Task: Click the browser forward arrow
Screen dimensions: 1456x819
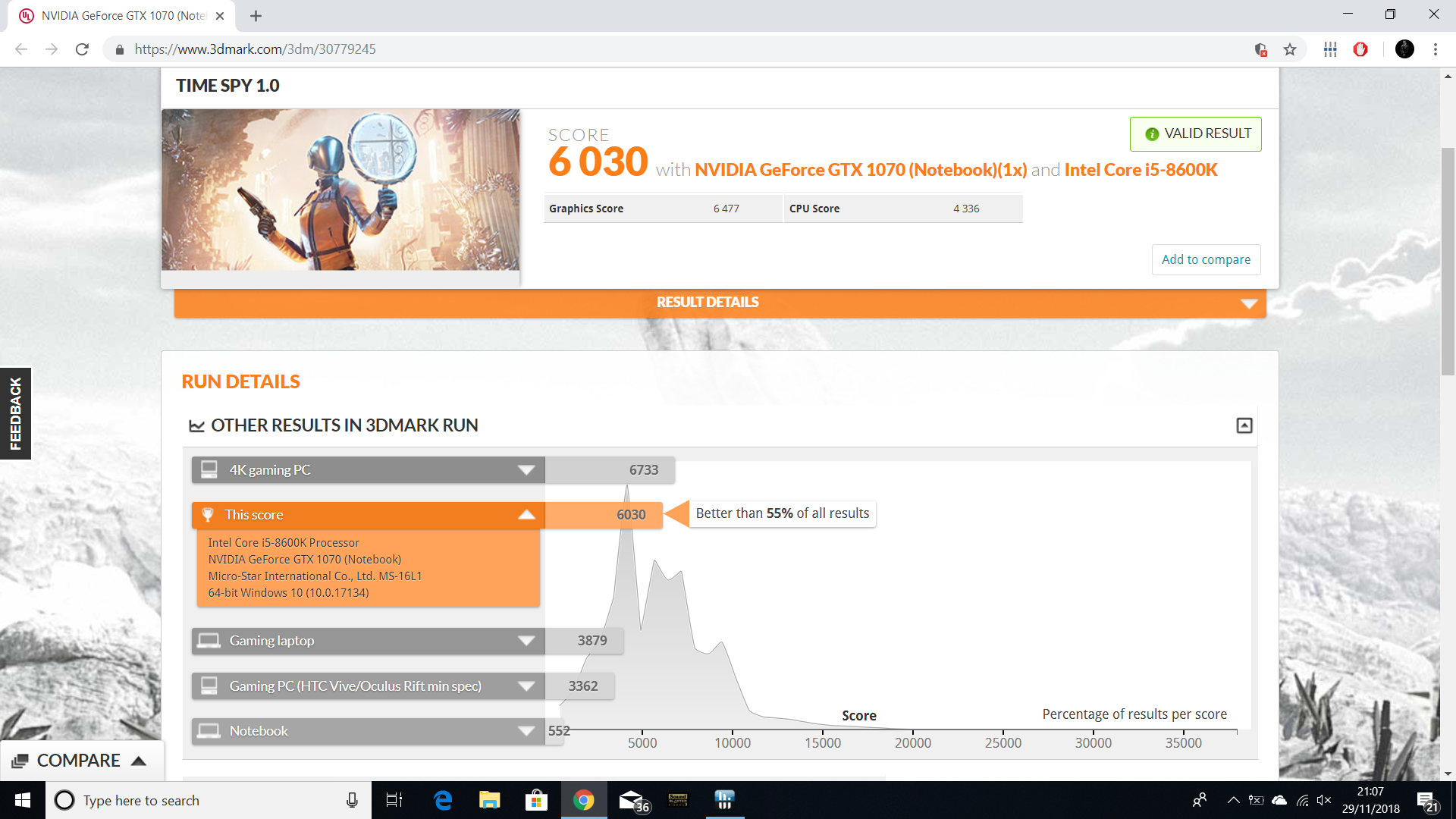Action: (x=52, y=49)
